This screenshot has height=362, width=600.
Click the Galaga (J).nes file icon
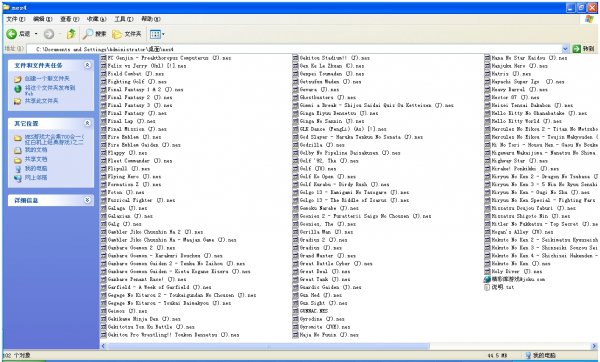pyautogui.click(x=103, y=208)
